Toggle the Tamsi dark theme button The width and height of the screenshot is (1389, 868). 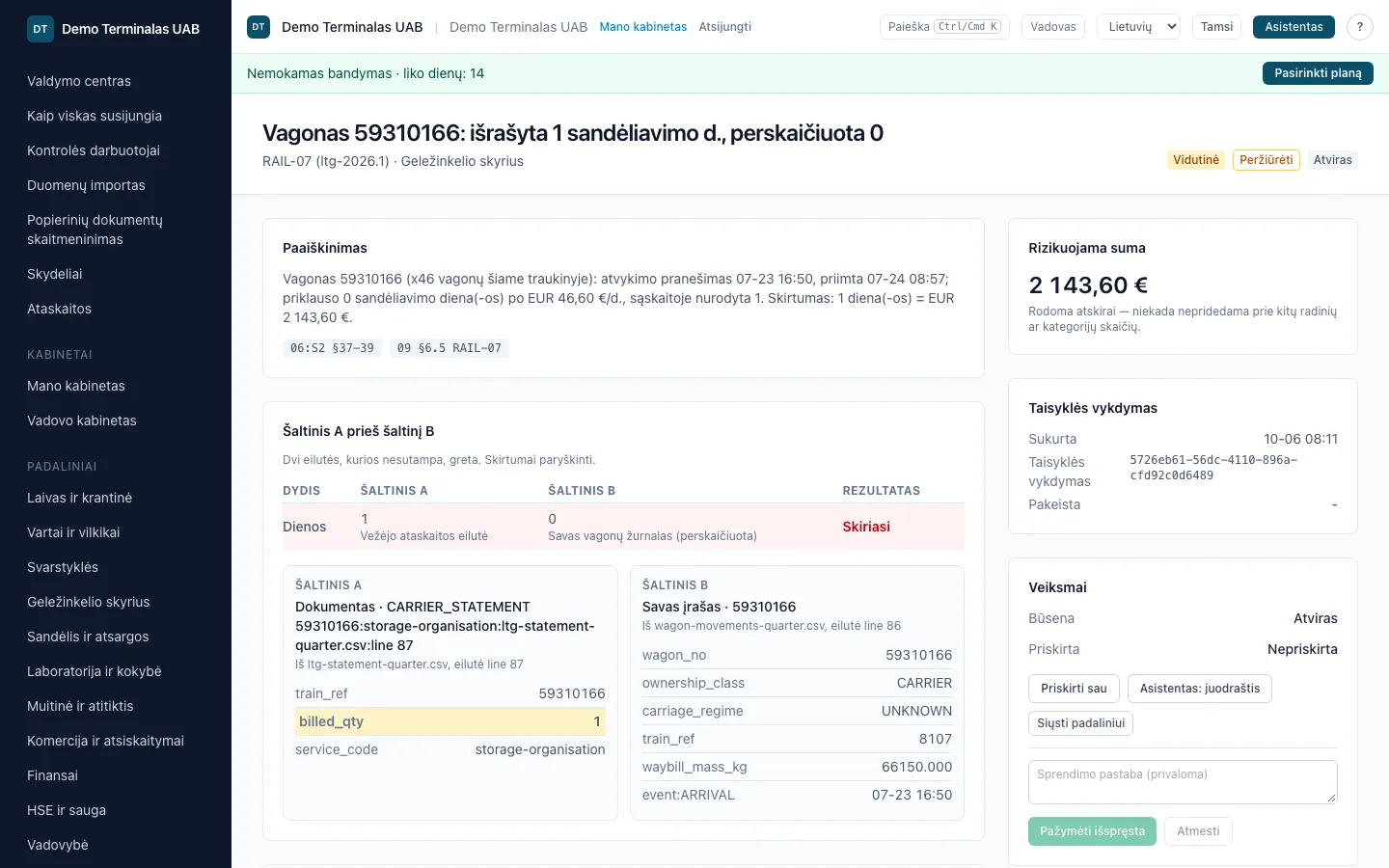point(1216,27)
